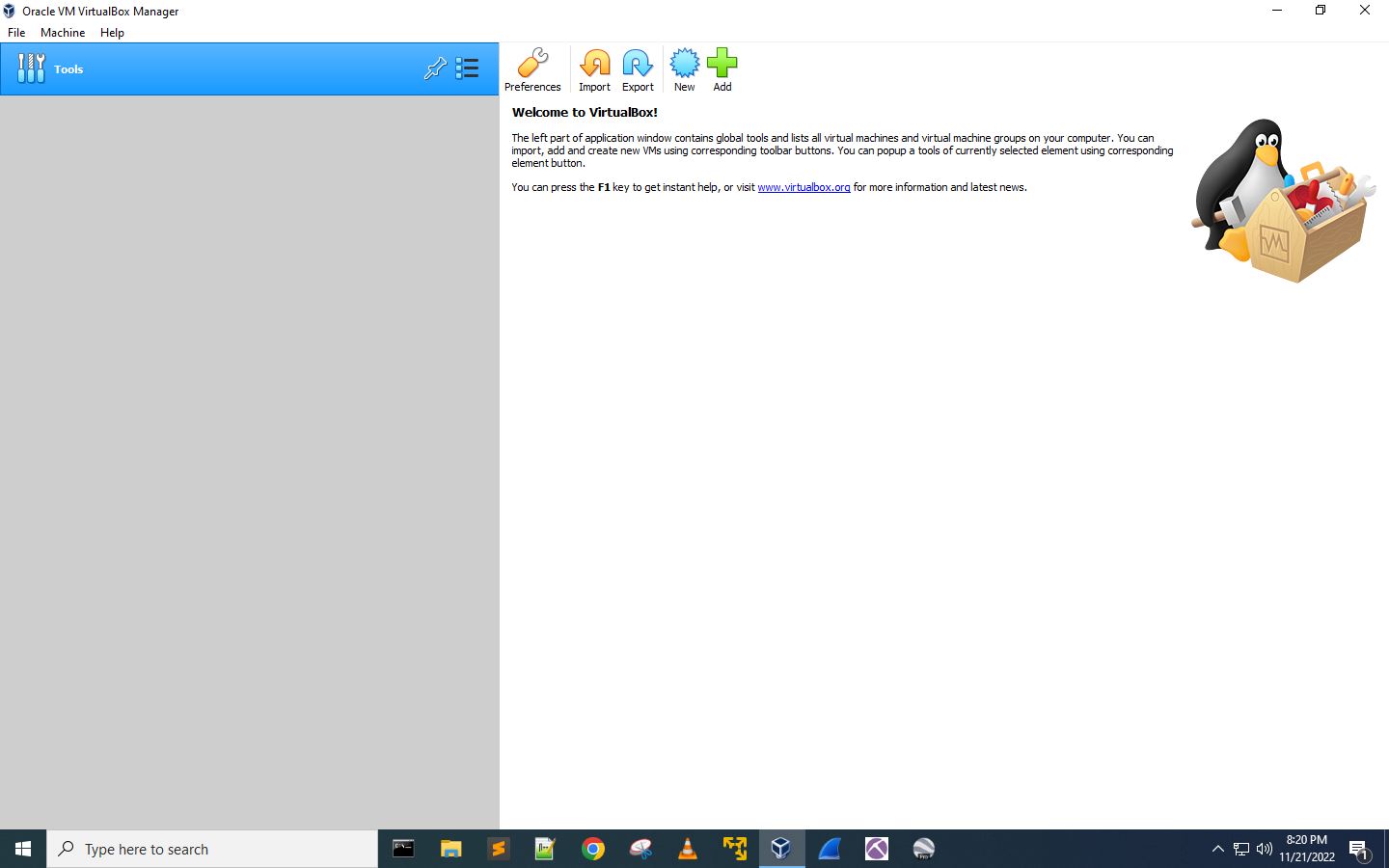Create a New virtual machine
This screenshot has height=868, width=1389.
(684, 69)
